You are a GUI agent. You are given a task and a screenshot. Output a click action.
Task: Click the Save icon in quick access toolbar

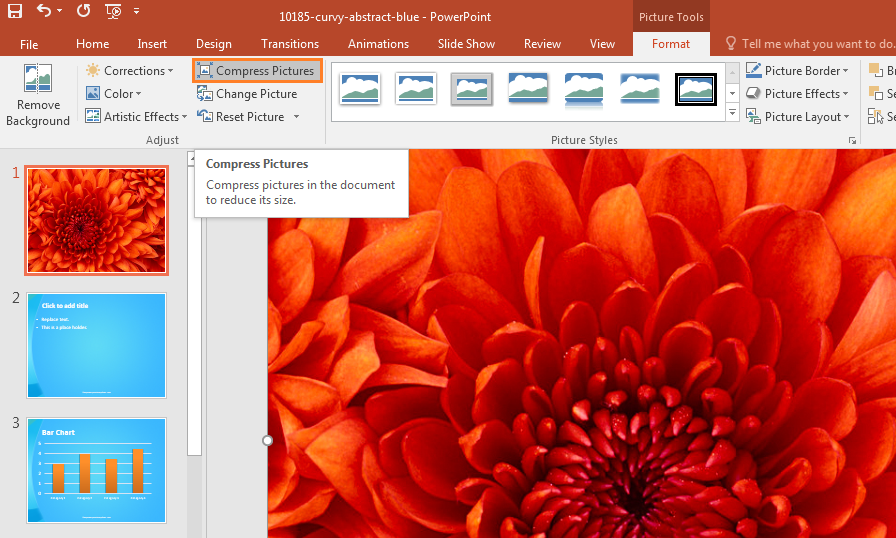[x=14, y=10]
